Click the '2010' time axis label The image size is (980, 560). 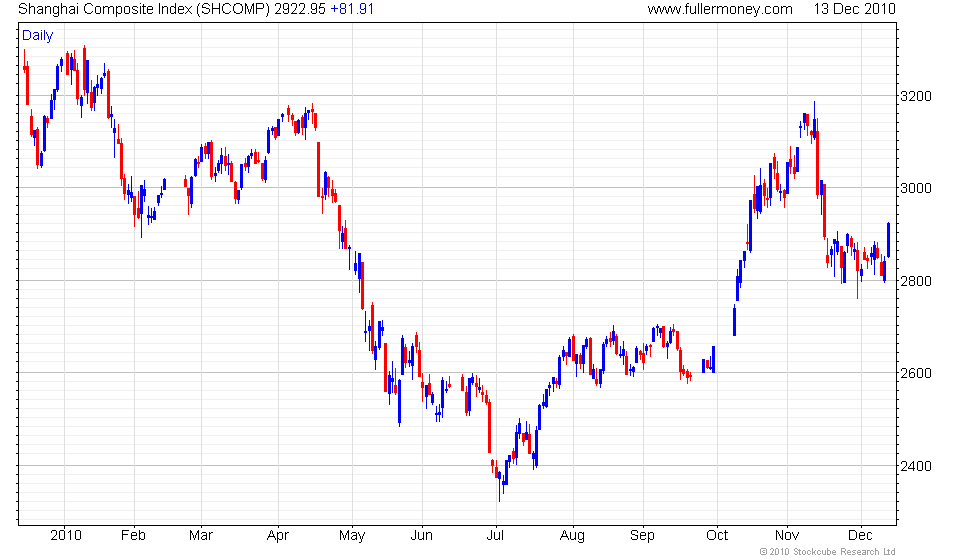[x=66, y=536]
